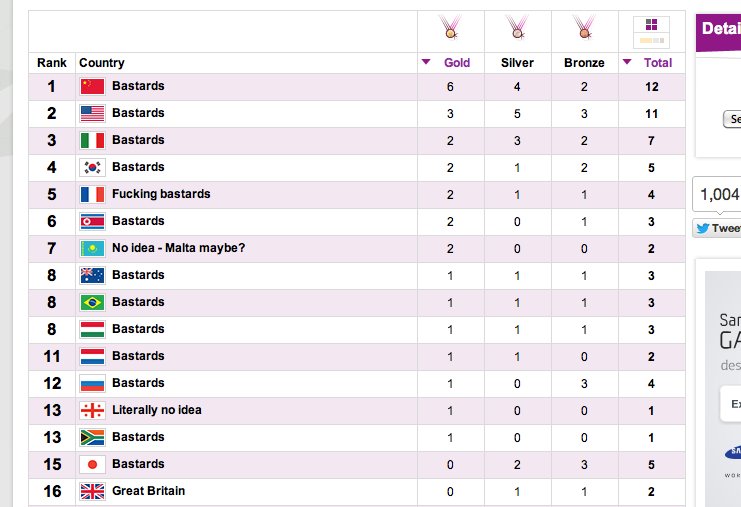Image resolution: width=741 pixels, height=507 pixels.
Task: Click the Union Jack flag beside Great Britain
Action: pyautogui.click(x=93, y=491)
